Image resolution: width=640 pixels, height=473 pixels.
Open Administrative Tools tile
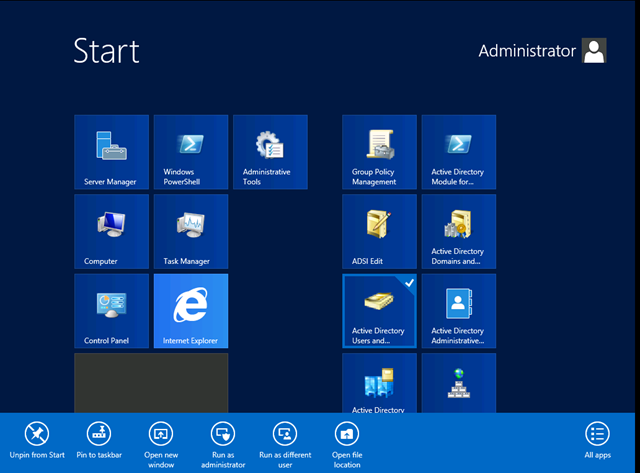(270, 152)
